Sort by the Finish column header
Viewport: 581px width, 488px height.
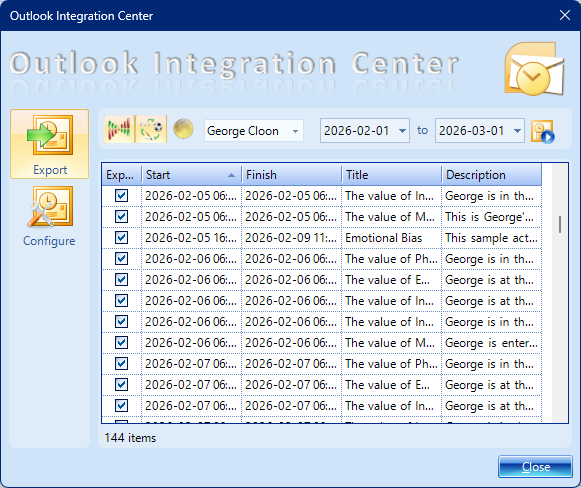[292, 175]
